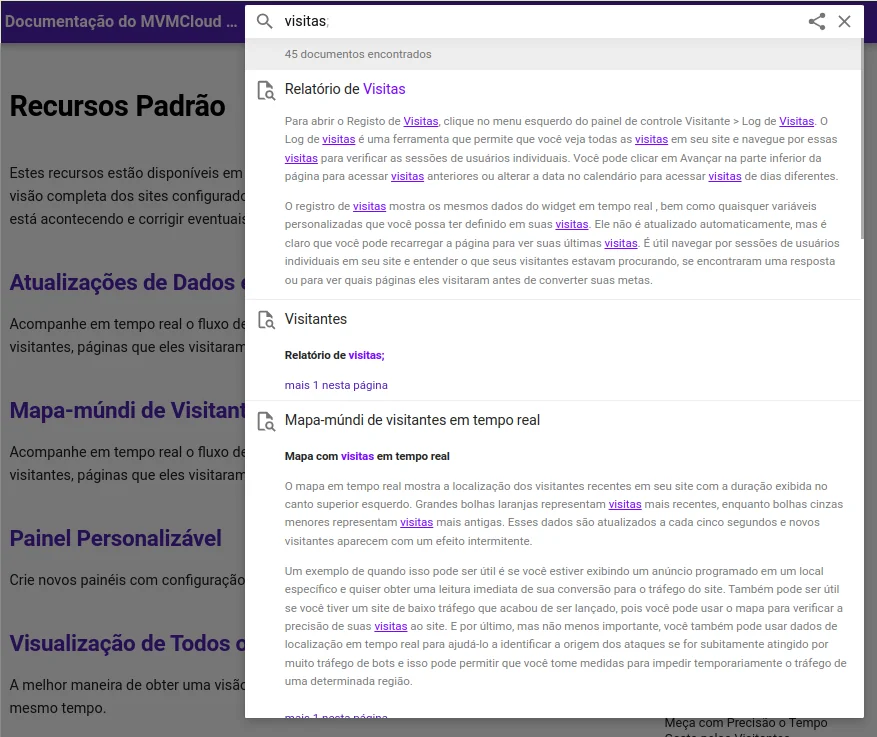The width and height of the screenshot is (877, 737).
Task: Click document icon beside Mapa-múndi result
Action: (266, 421)
